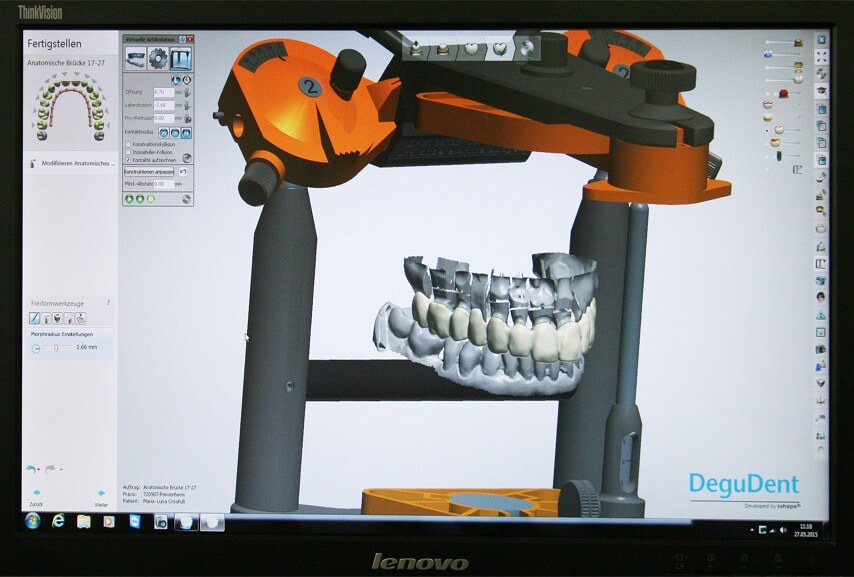
Task: Open the Windows Start button
Action: (33, 521)
